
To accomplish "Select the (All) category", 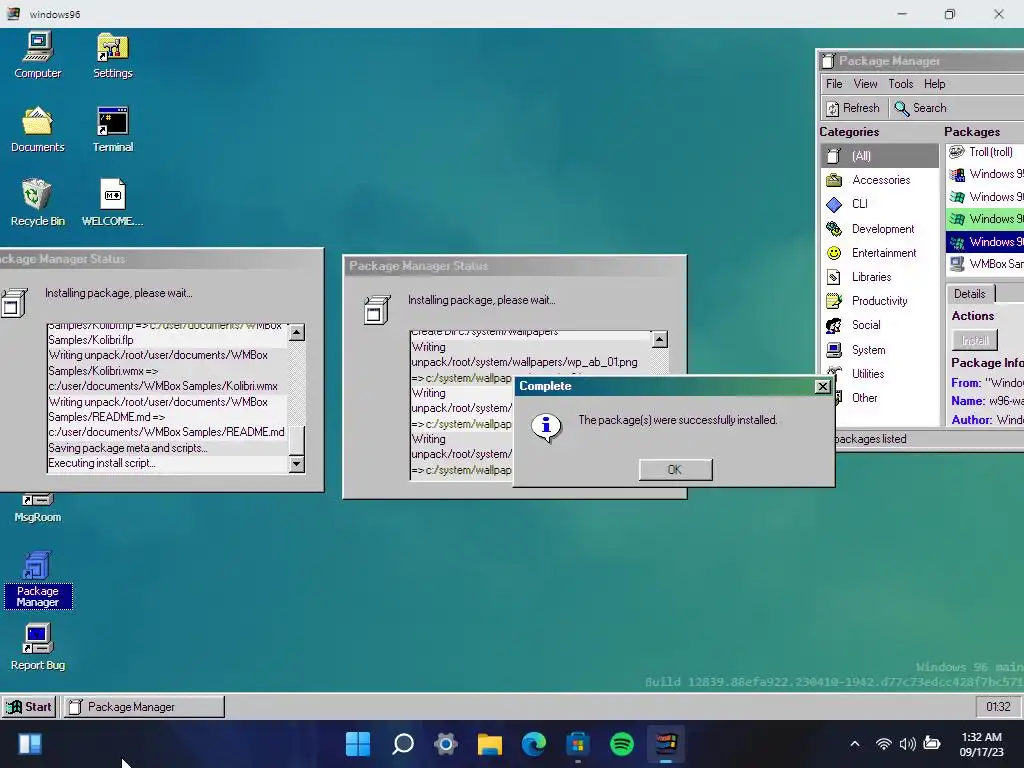I will 879,156.
